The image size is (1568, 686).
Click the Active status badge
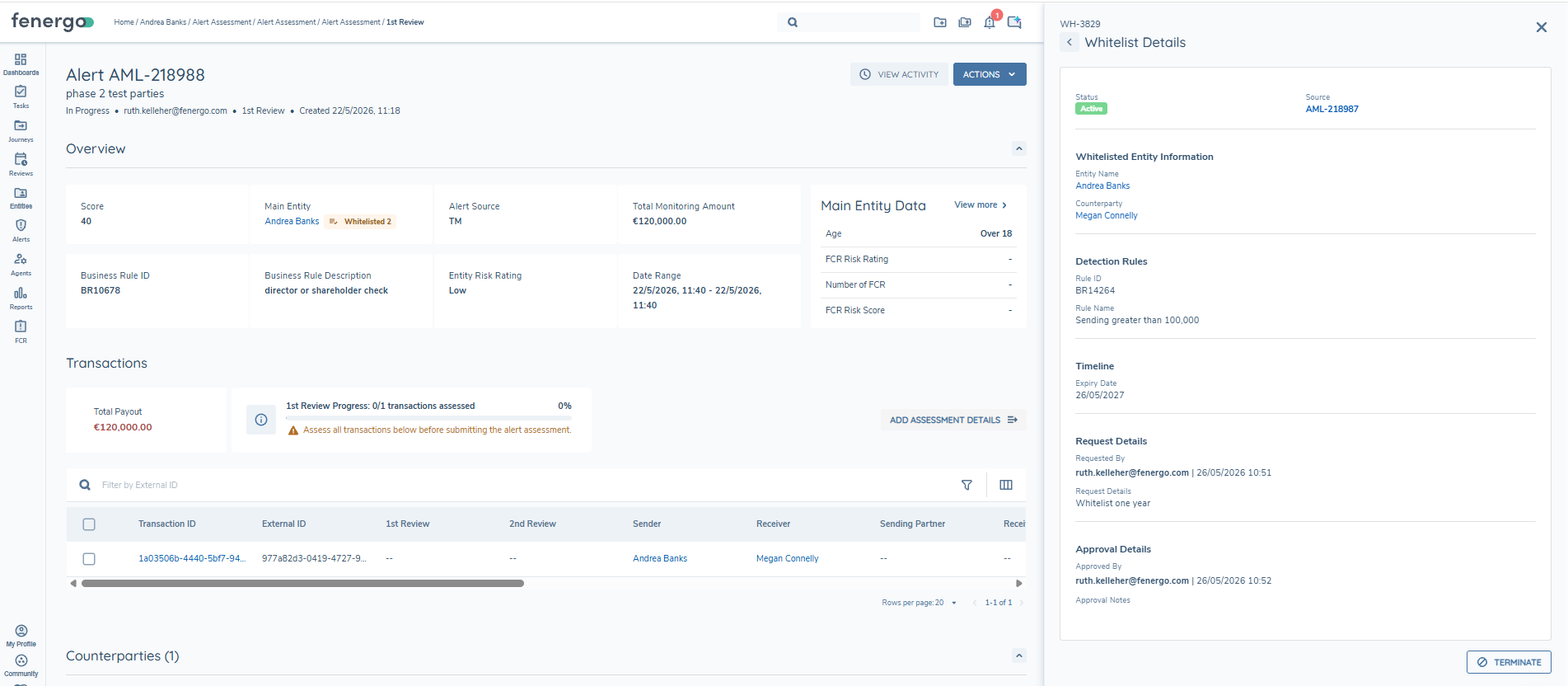(x=1091, y=109)
